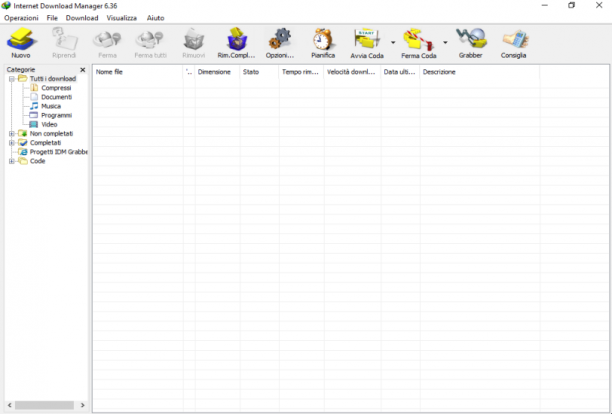Sort by Descrizione column header
This screenshot has width=612, height=414.
(x=480, y=72)
